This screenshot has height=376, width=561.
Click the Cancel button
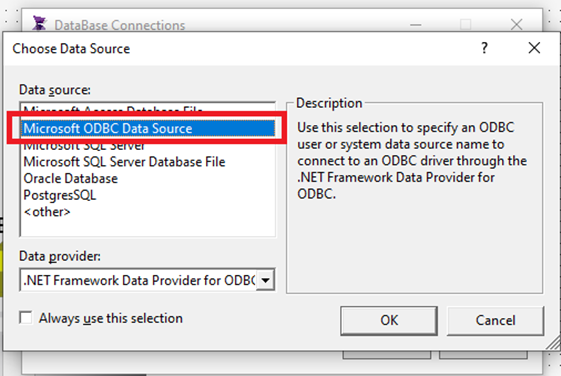(x=495, y=320)
